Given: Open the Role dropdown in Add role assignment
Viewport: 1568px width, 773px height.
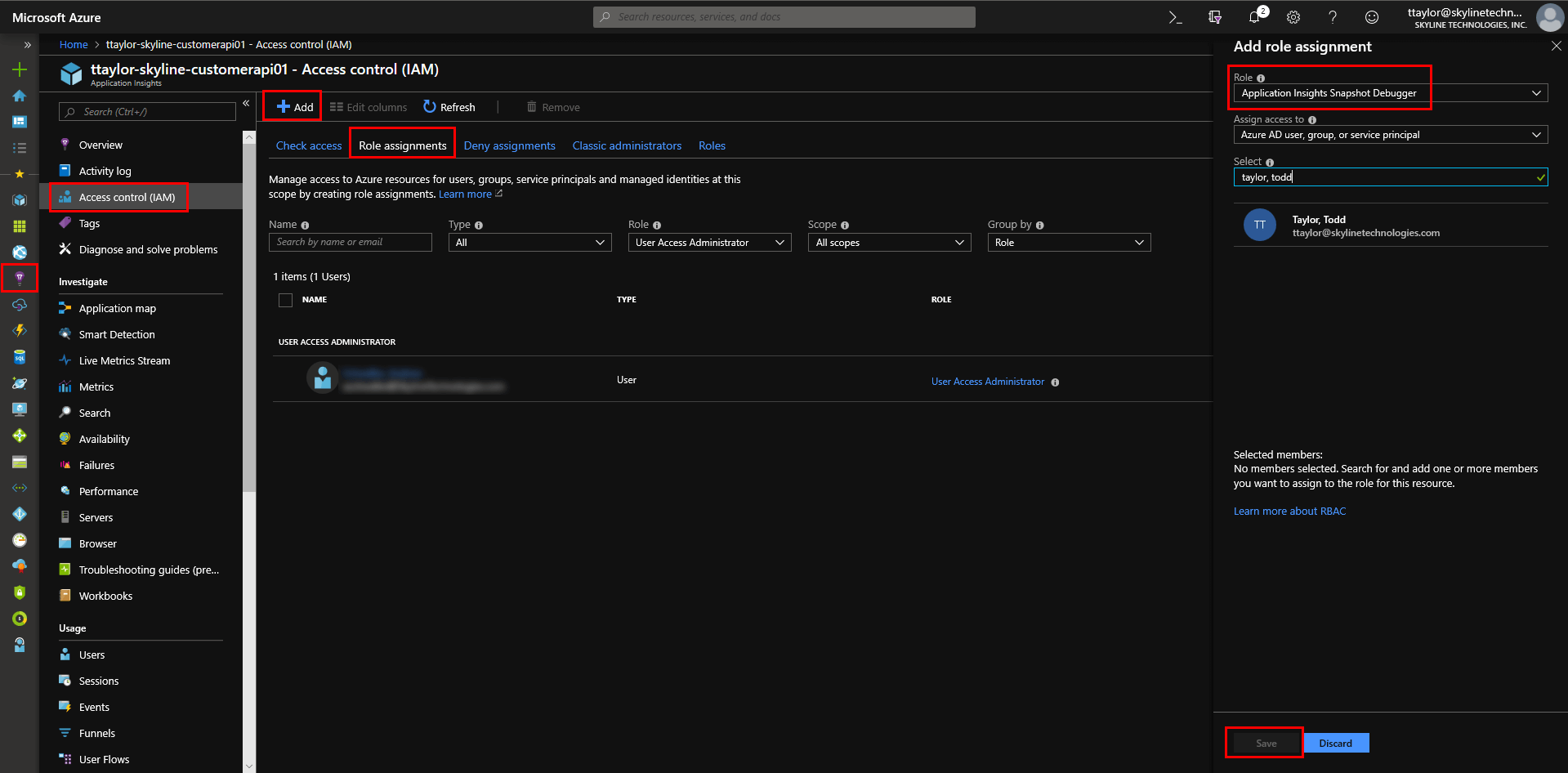Looking at the screenshot, I should (1391, 93).
